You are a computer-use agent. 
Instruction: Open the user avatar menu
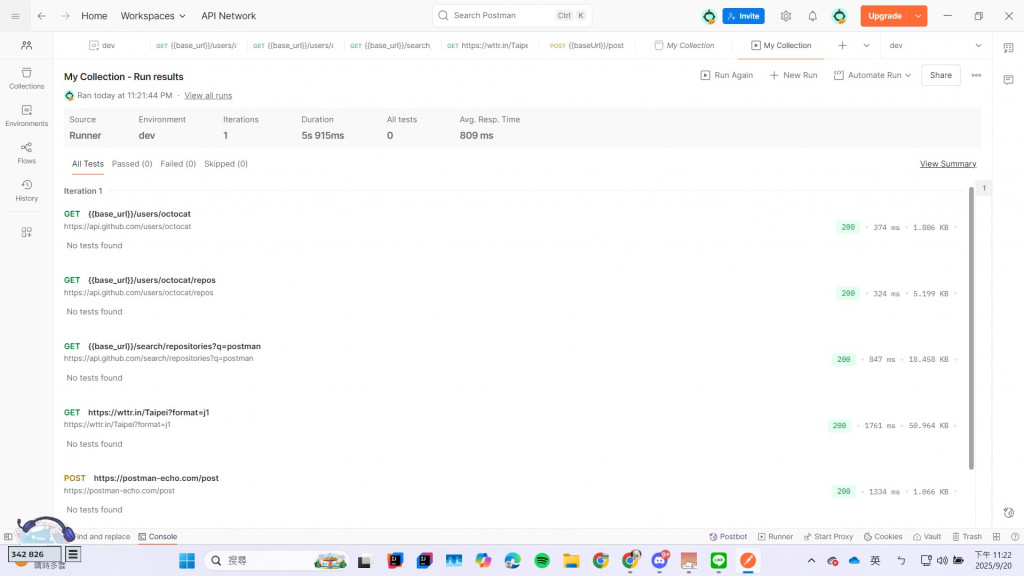click(839, 16)
